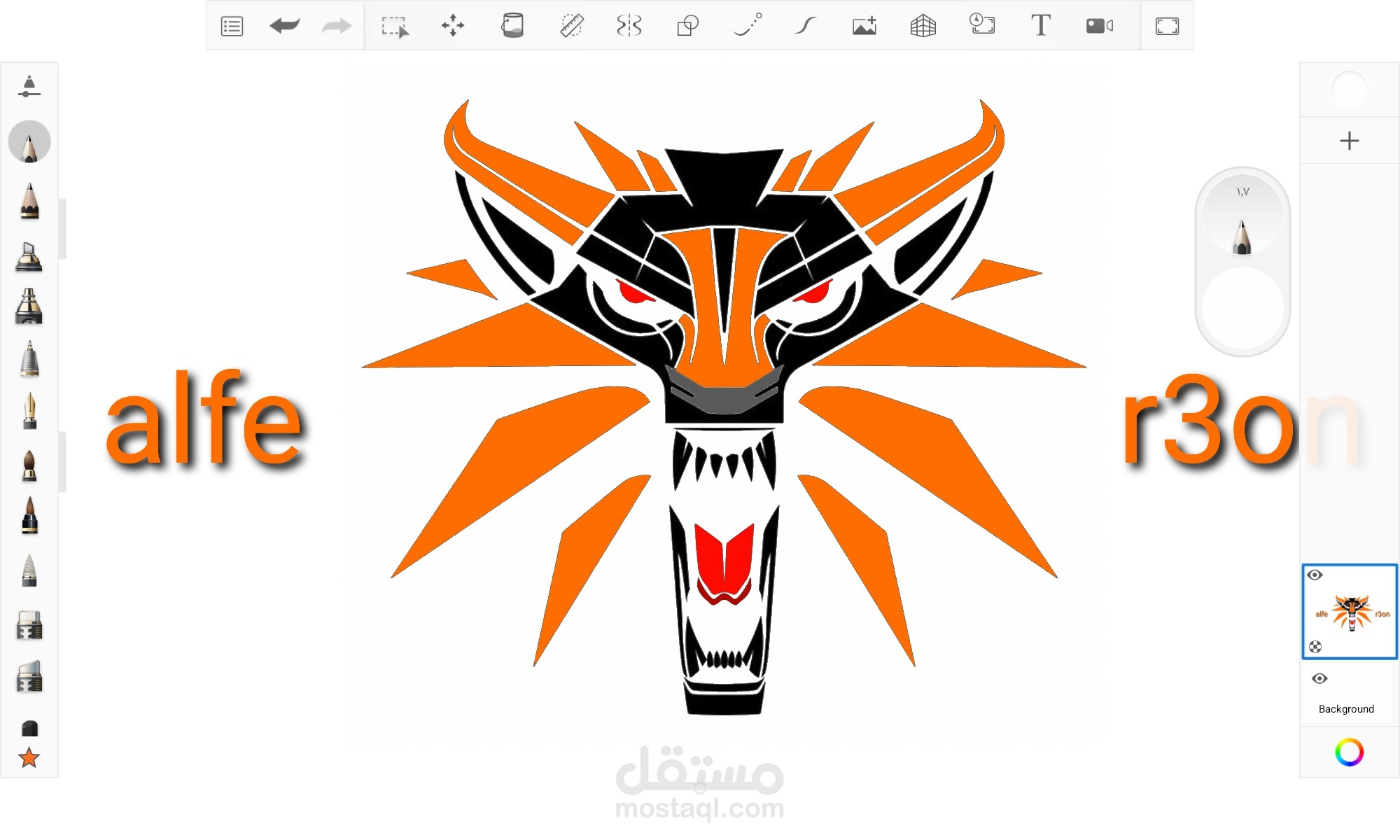
Task: Start time-lapse recording with camera icon
Action: 1100,26
